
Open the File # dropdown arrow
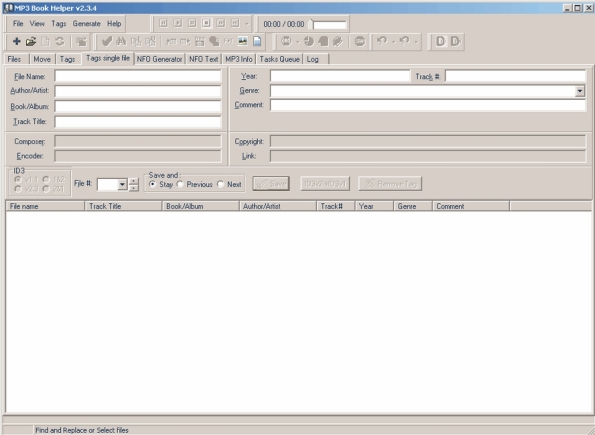click(122, 184)
